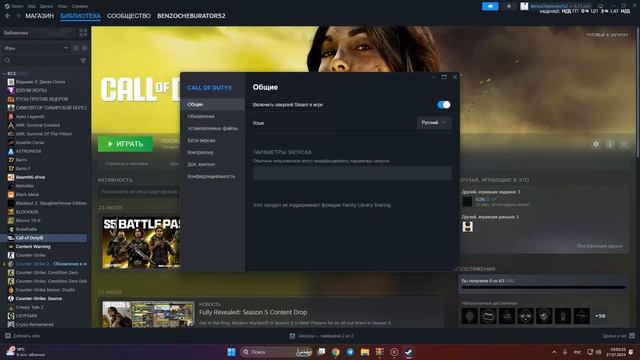Image resolution: width=640 pixels, height=360 pixels.
Task: Open Google Chrome from taskbar
Action: coord(336,352)
